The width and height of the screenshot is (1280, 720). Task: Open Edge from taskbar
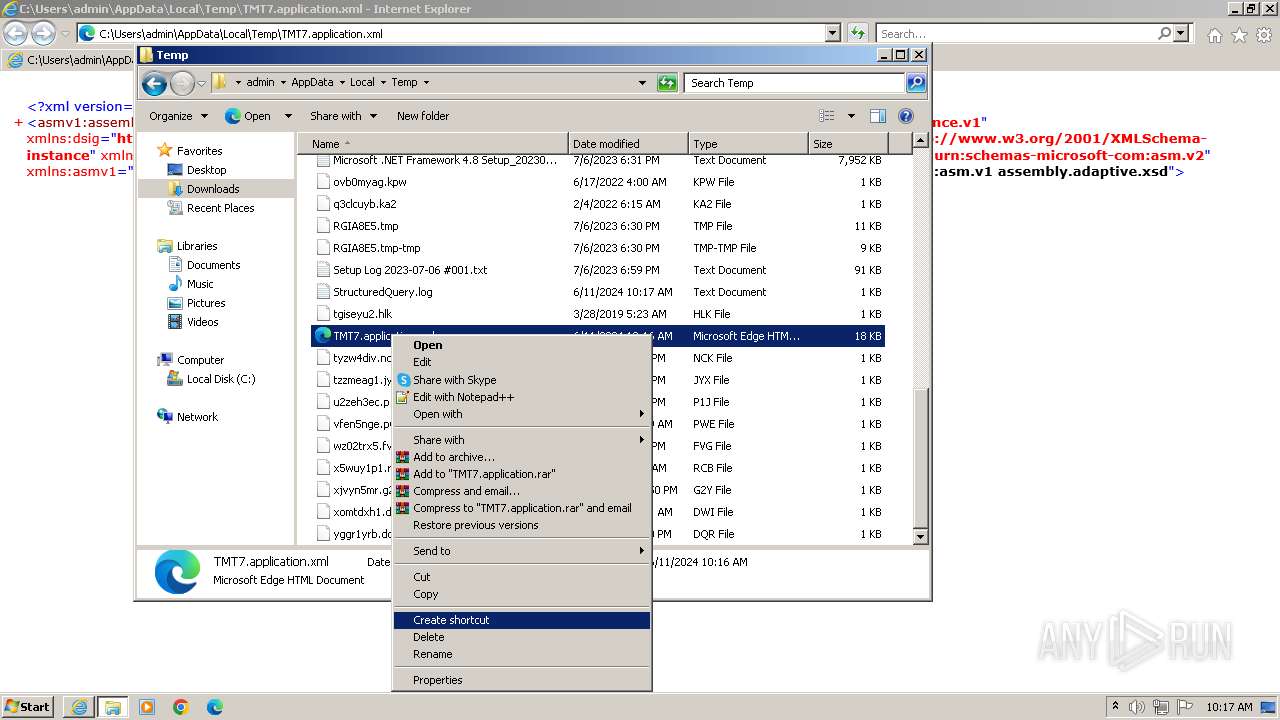click(215, 707)
